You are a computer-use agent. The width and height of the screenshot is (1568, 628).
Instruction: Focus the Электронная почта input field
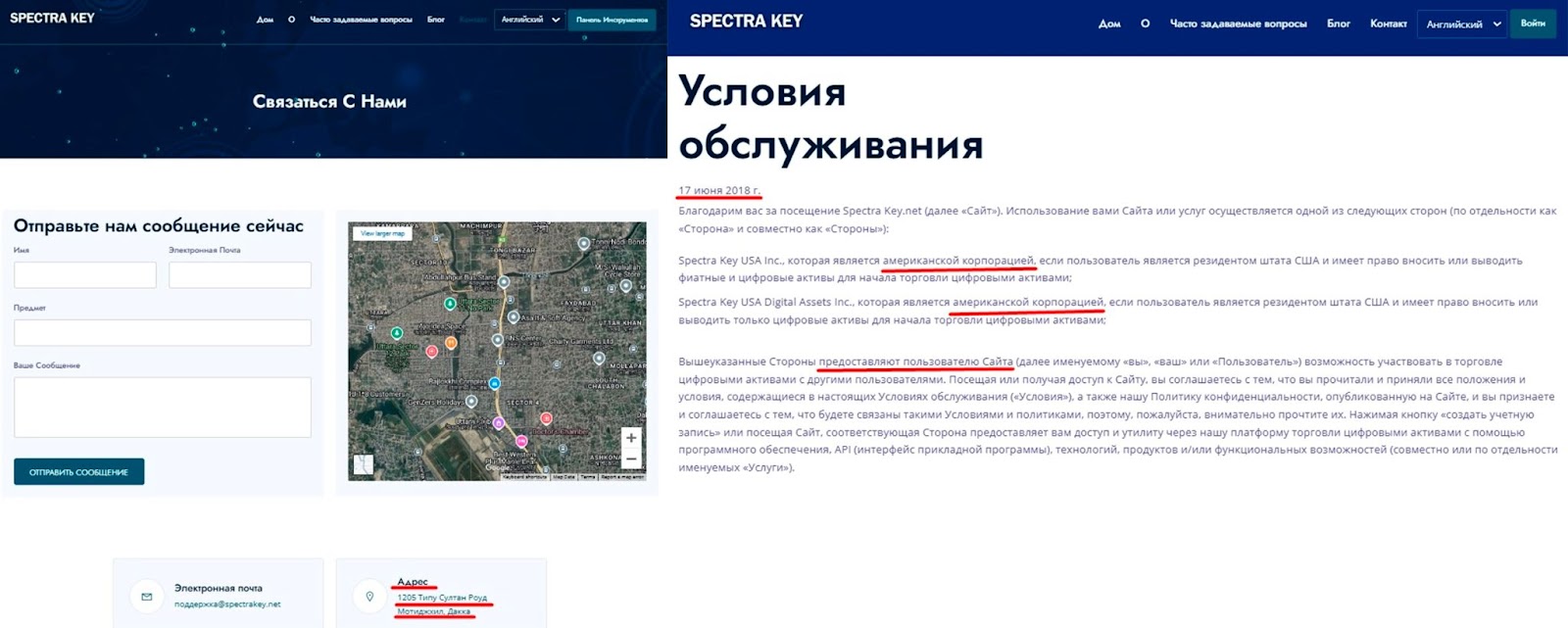click(x=240, y=274)
